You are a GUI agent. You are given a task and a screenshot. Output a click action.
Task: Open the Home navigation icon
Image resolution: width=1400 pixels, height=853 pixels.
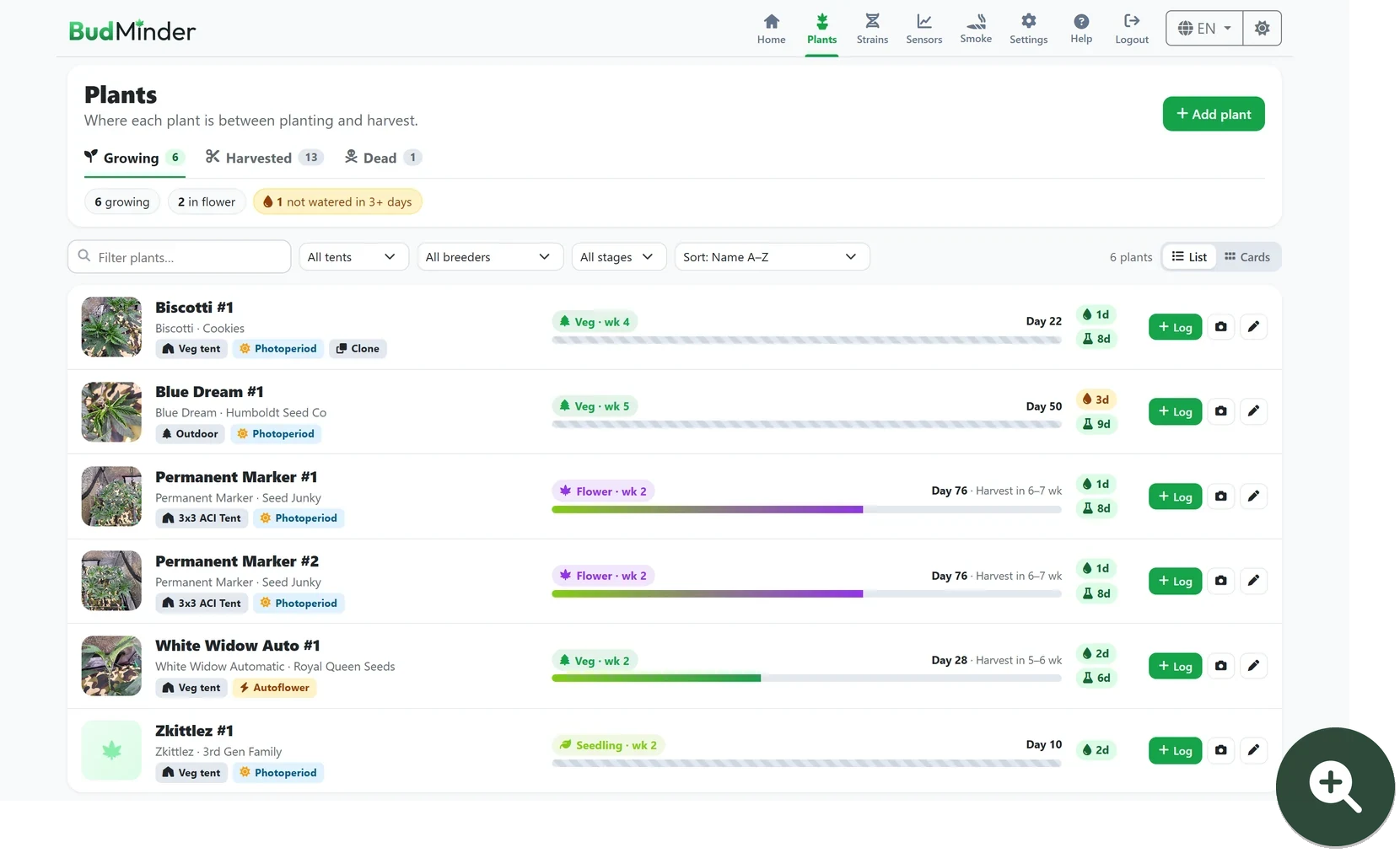771,29
